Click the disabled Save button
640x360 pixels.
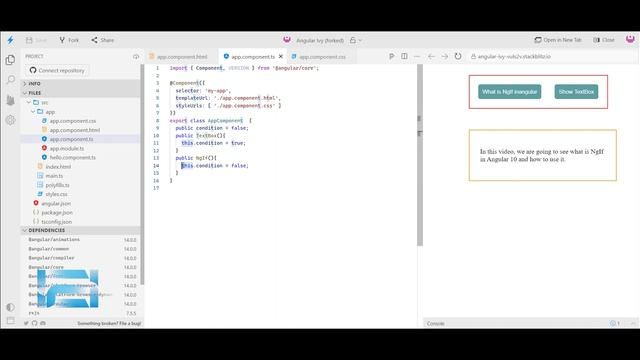tap(36, 40)
